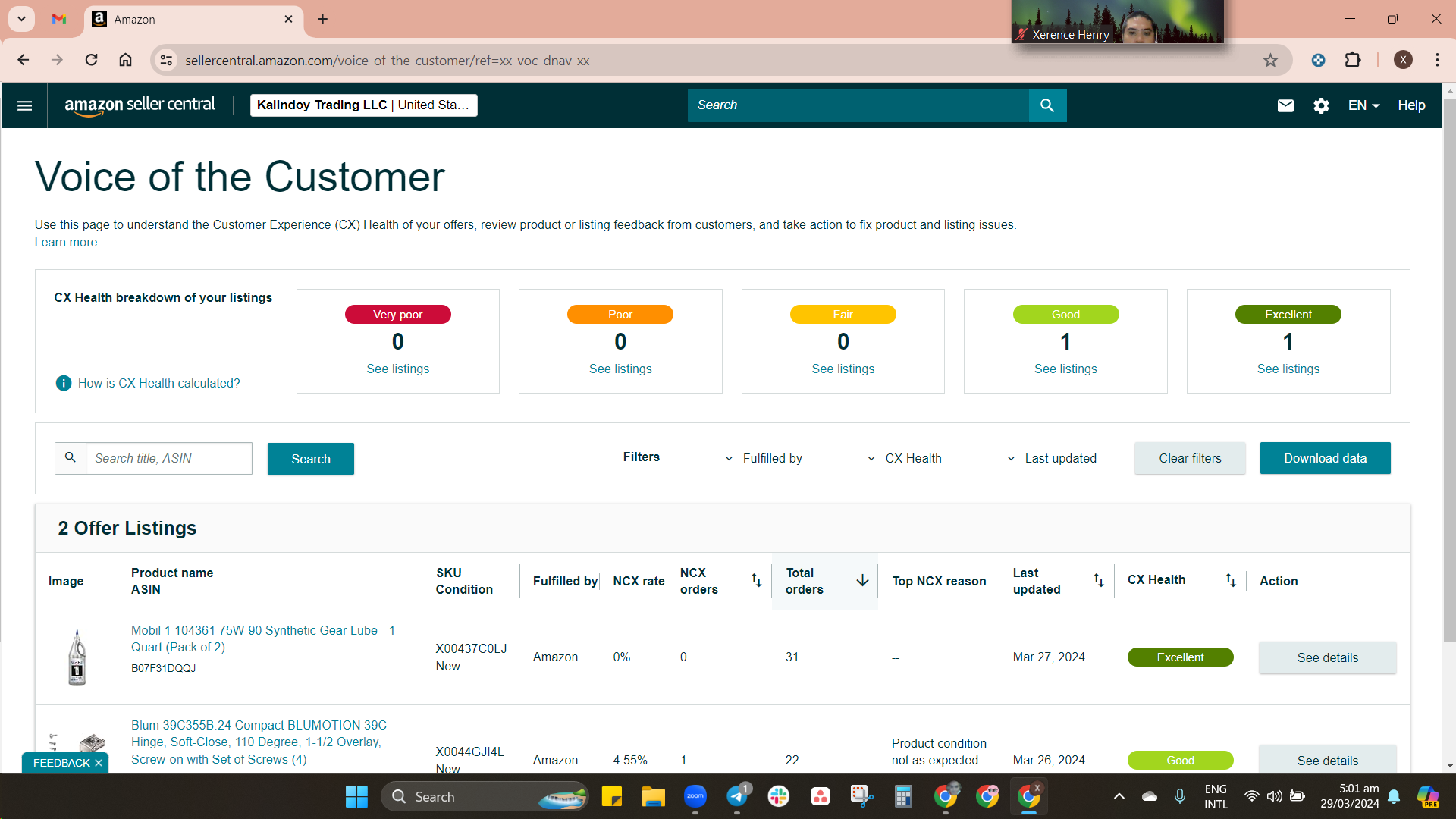Open the Chrome profile avatar
This screenshot has height=819, width=1456.
pos(1403,60)
